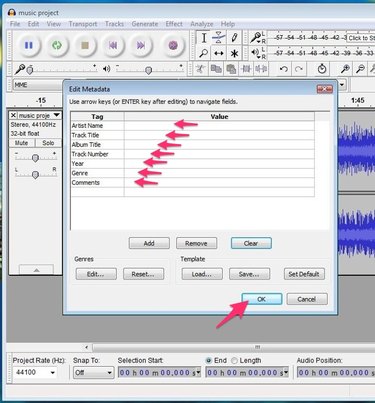This screenshot has width=375, height=403.
Task: Click the Genres Reset... button
Action: tap(143, 274)
